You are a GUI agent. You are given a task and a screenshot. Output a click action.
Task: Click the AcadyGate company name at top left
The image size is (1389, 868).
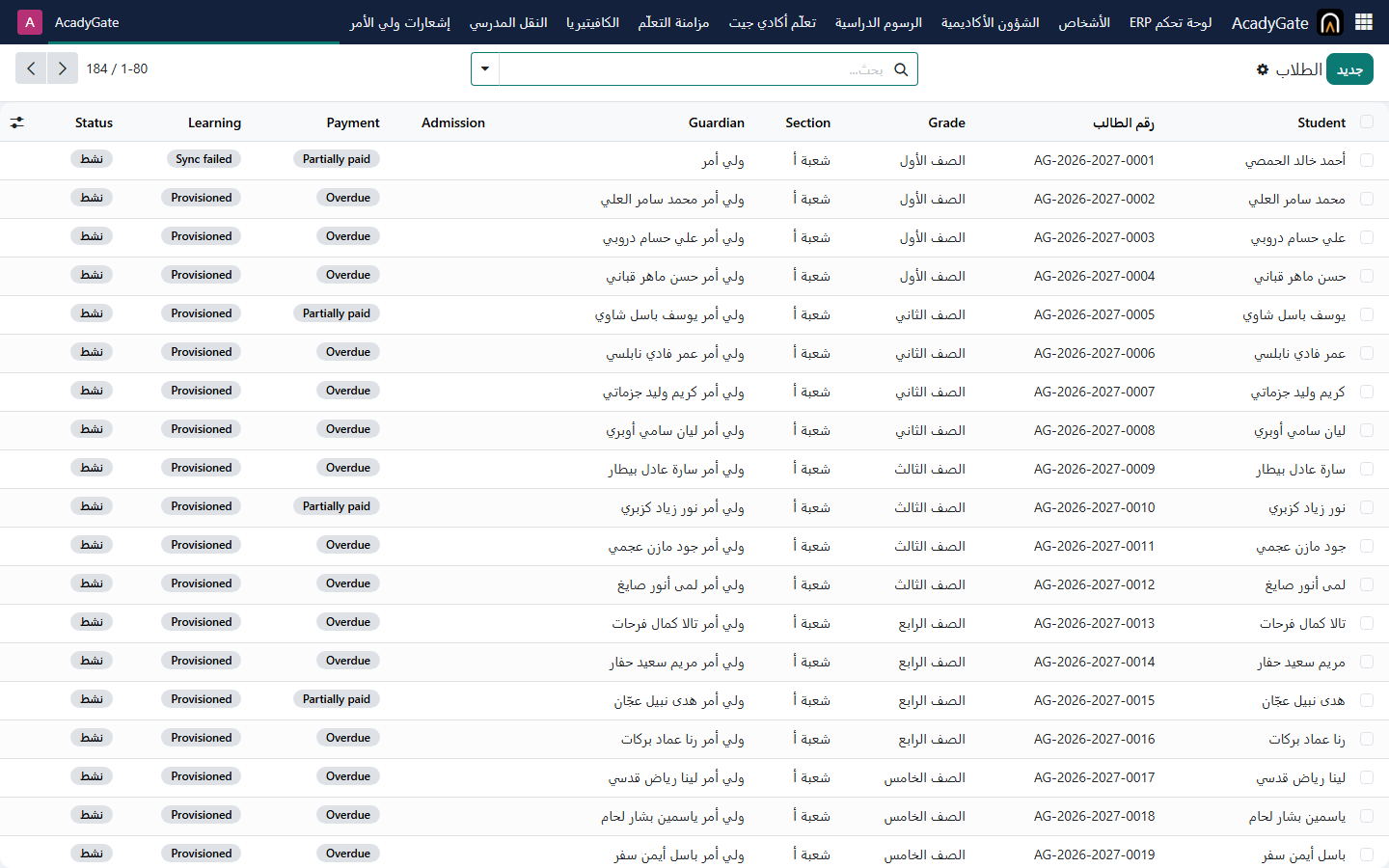point(87,22)
